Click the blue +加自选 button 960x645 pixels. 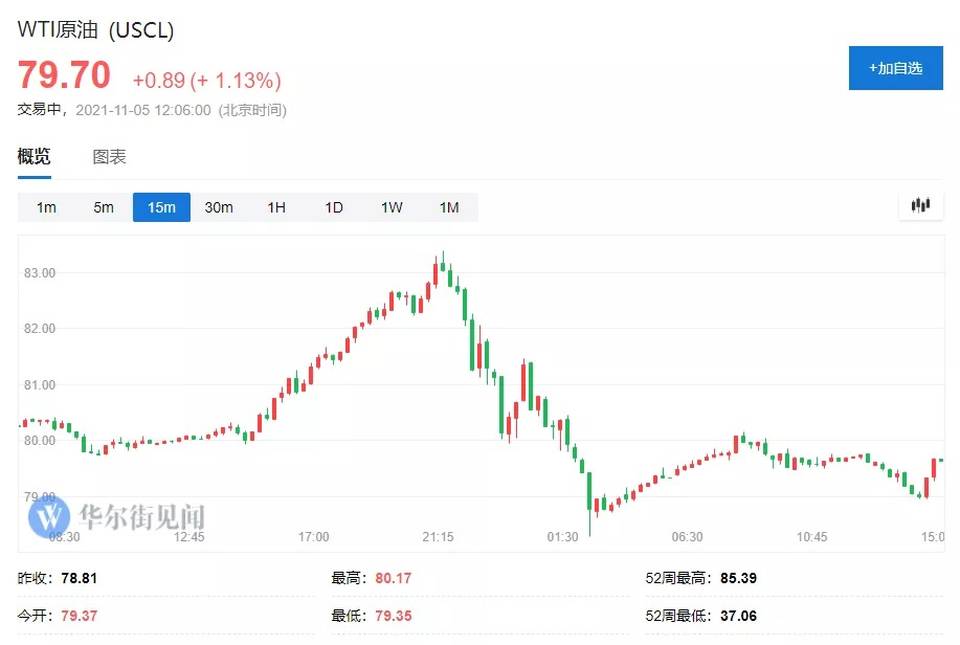[x=896, y=68]
